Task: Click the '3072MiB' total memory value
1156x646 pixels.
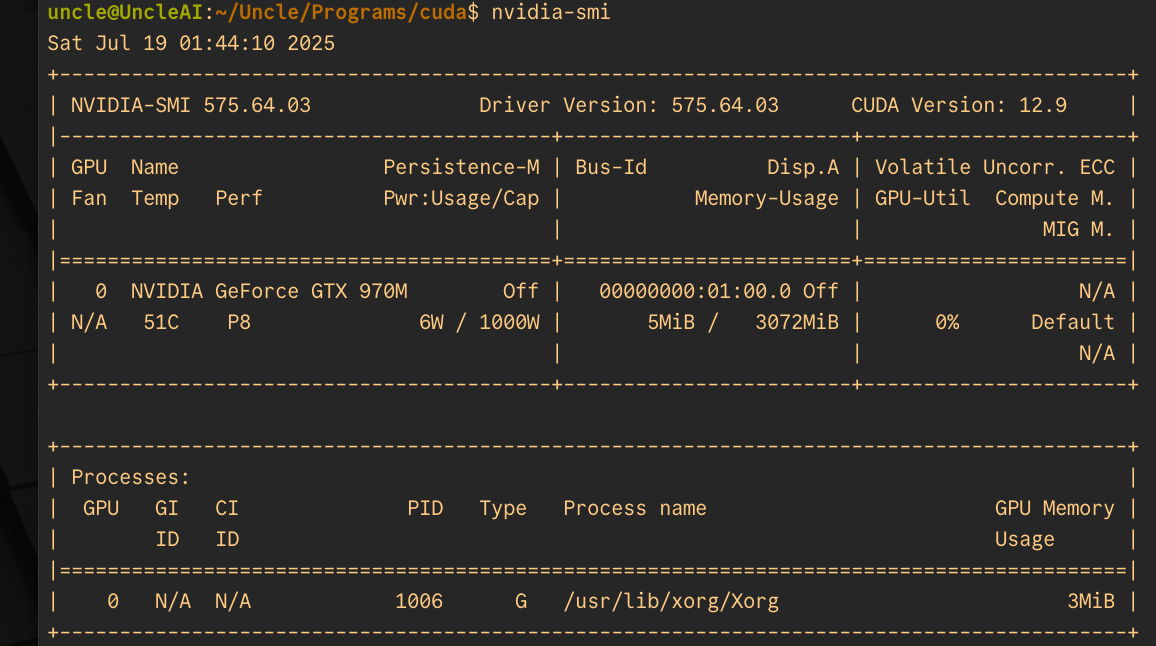Action: click(x=797, y=322)
